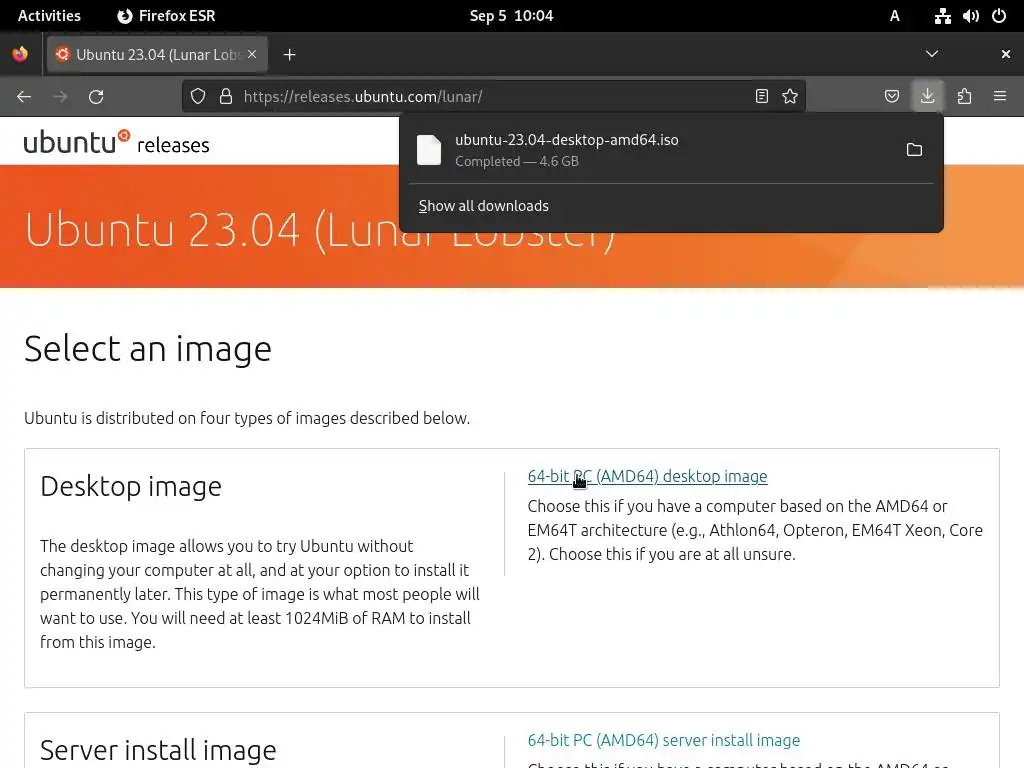Screen dimensions: 1024x768
Task: Open the Firefox ESR app menu
Action: click(x=167, y=16)
